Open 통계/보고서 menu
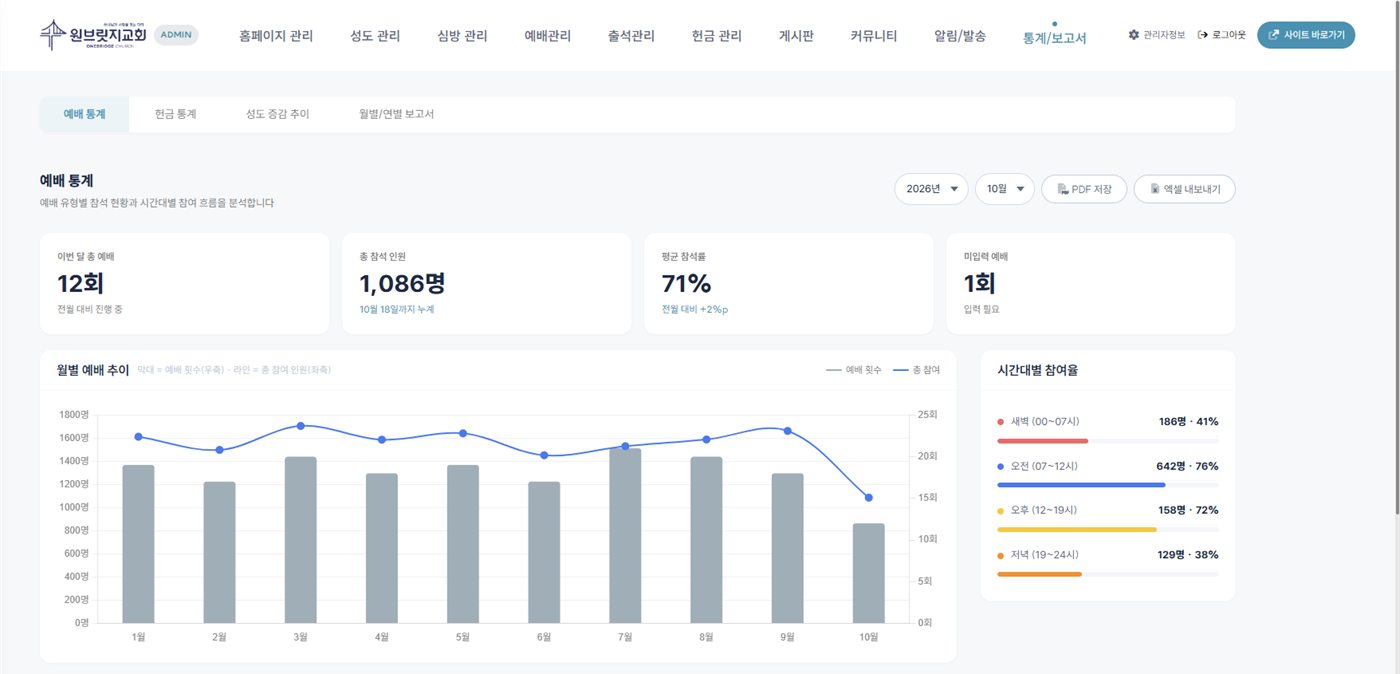The width and height of the screenshot is (1400, 674). (1054, 38)
